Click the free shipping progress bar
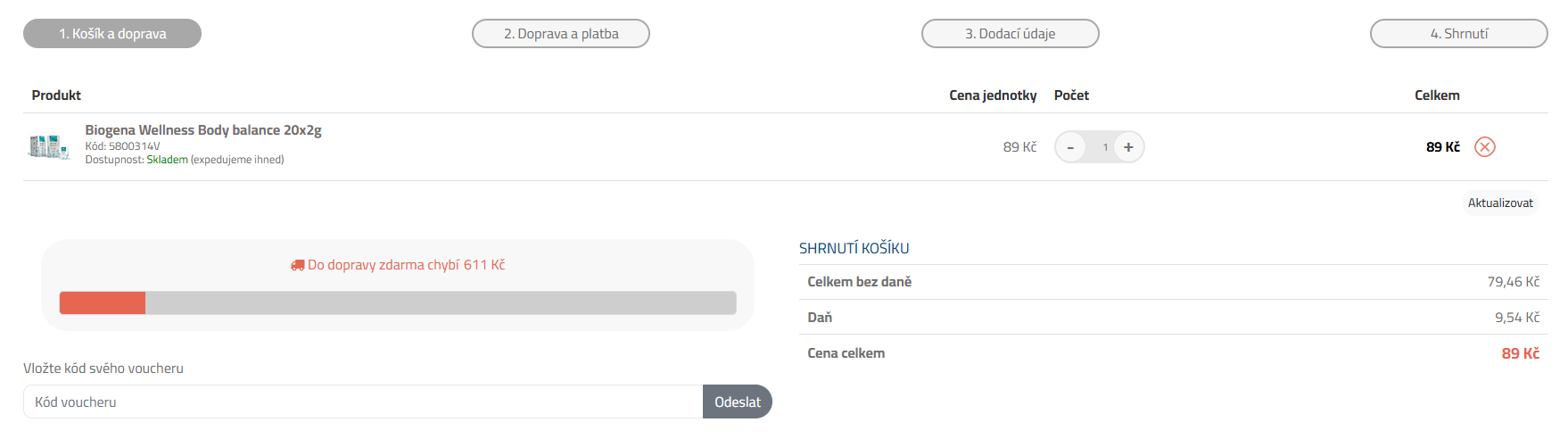The width and height of the screenshot is (1568, 447). click(x=398, y=303)
